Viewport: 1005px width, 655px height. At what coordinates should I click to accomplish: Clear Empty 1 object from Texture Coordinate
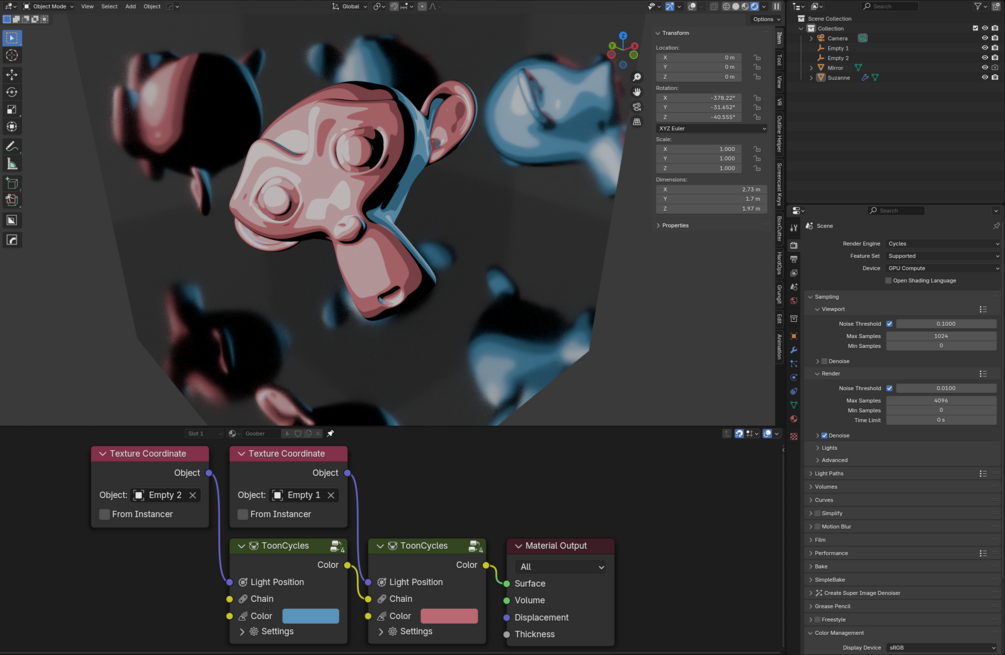331,495
